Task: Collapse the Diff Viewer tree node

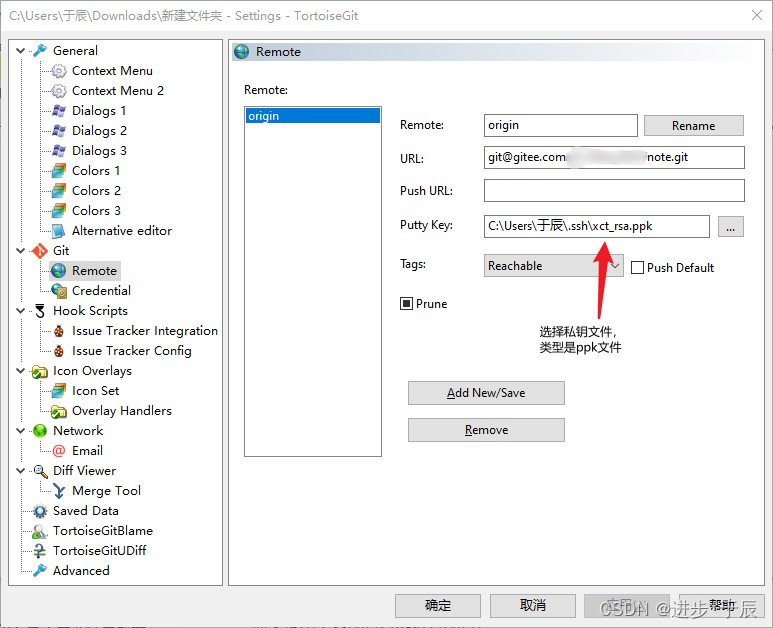Action: tap(21, 471)
